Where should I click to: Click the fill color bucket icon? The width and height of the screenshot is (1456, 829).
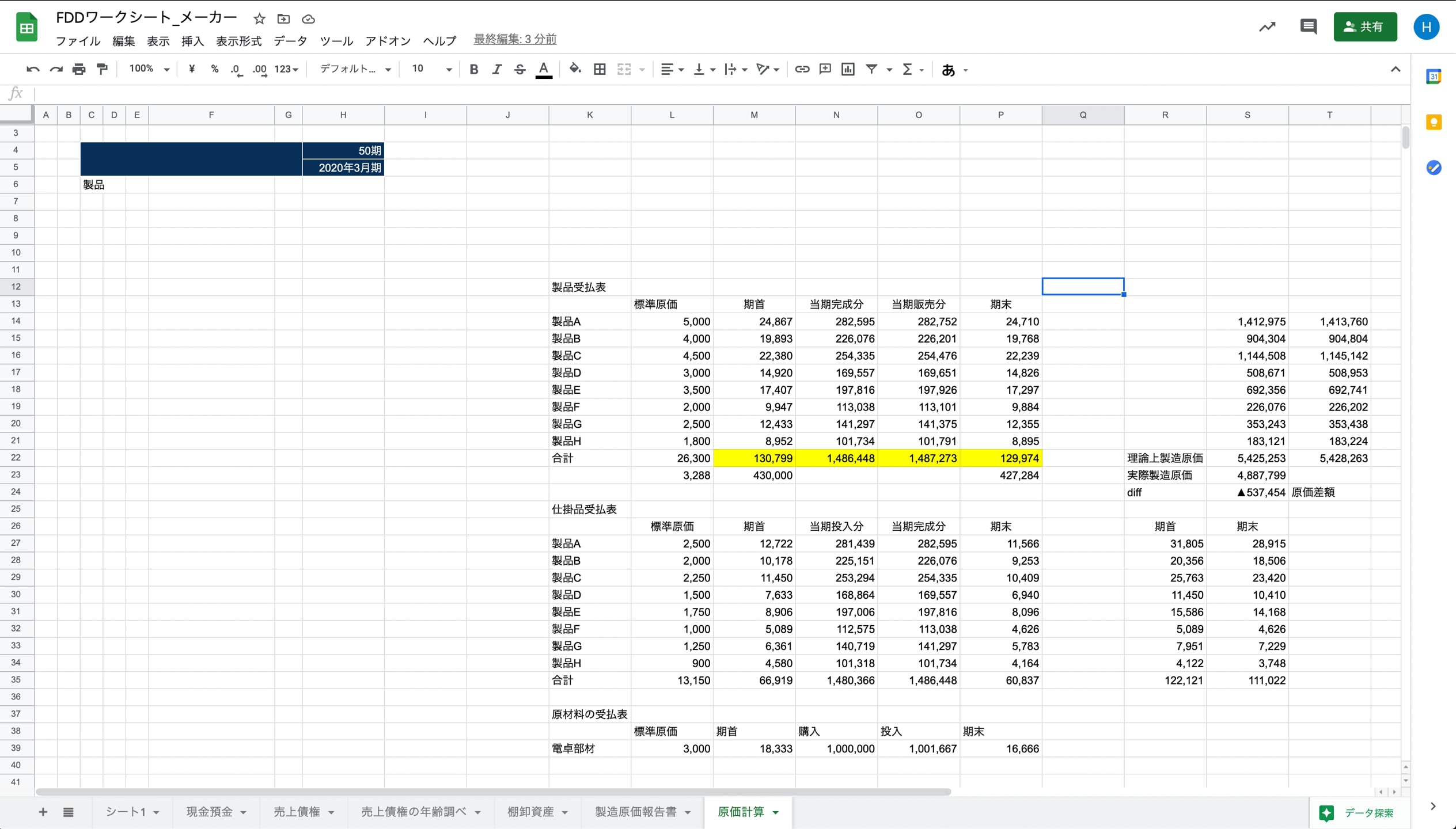pyautogui.click(x=574, y=69)
